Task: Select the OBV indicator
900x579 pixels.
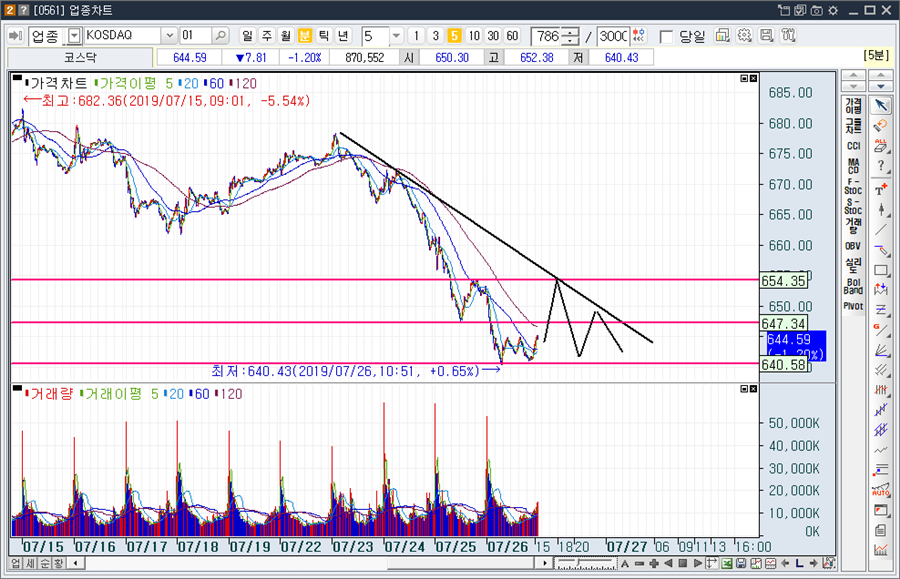Action: pos(854,246)
